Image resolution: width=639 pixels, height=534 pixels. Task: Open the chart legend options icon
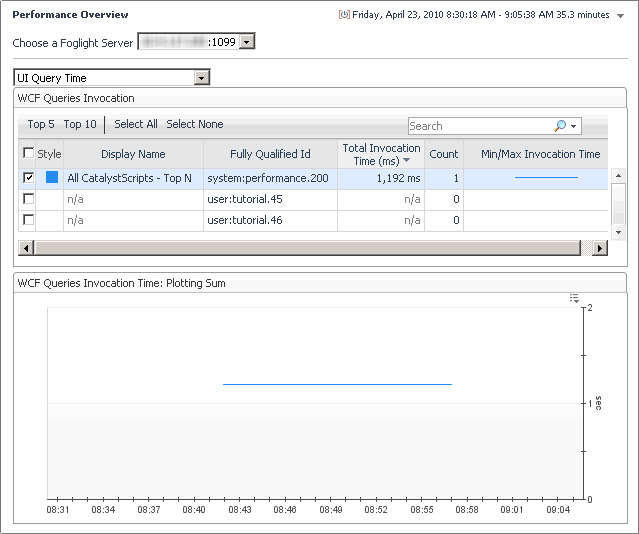[574, 298]
